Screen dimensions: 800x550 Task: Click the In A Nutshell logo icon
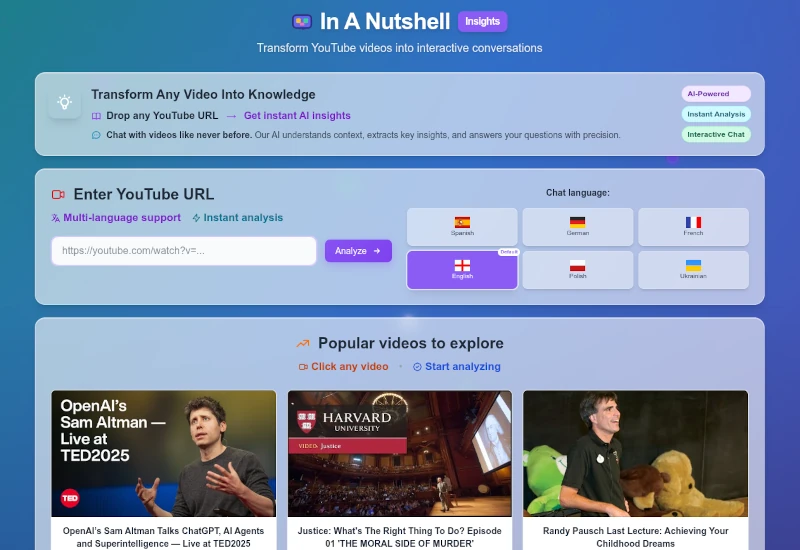[302, 21]
